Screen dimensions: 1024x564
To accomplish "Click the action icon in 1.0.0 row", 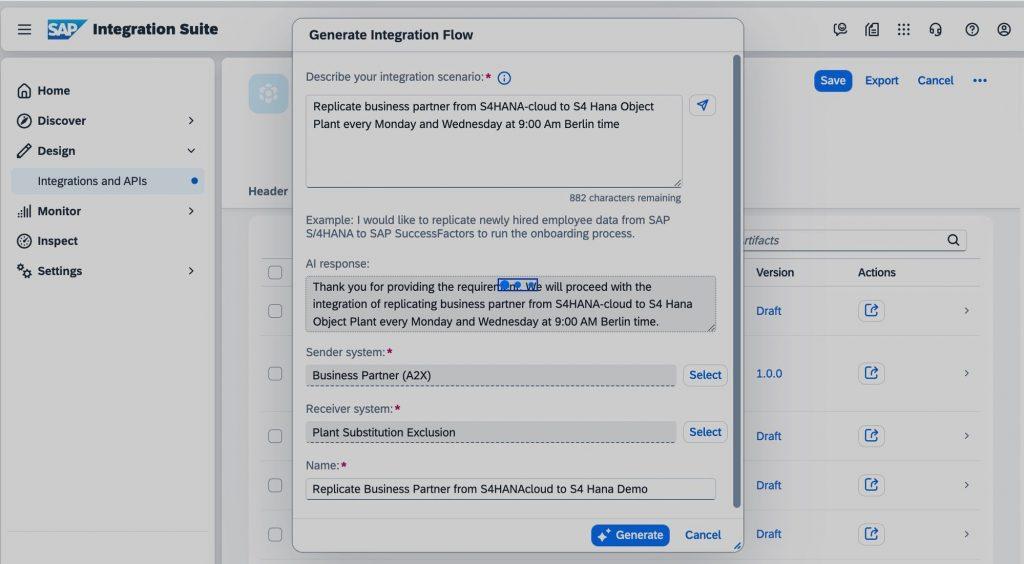I will tap(871, 373).
